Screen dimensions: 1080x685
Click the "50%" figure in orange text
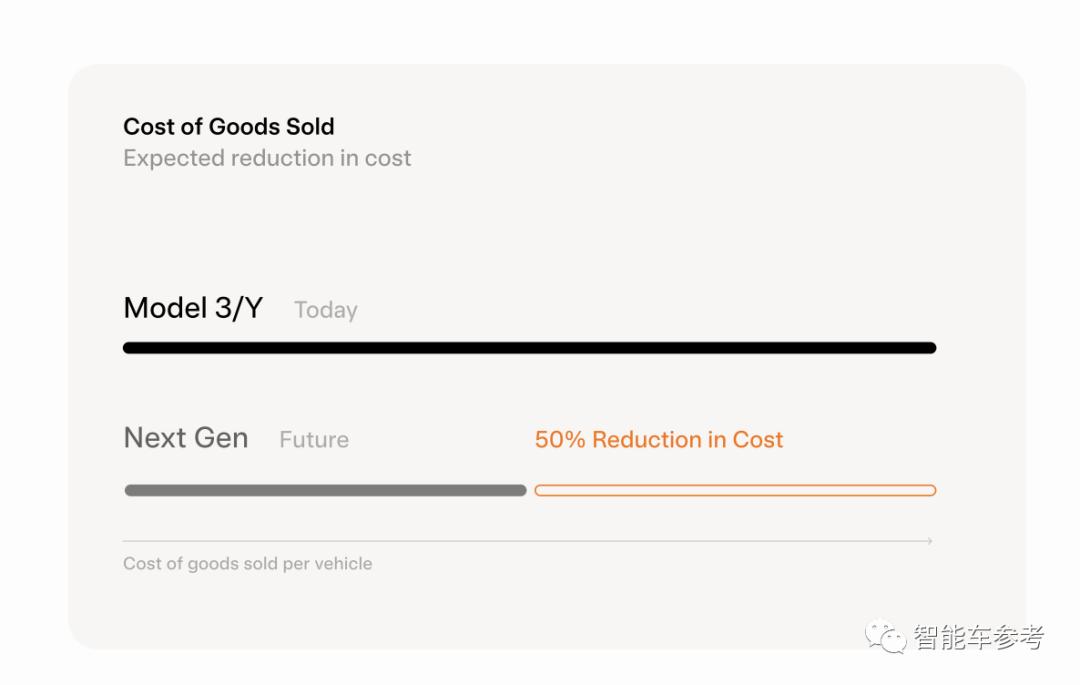[x=560, y=440]
